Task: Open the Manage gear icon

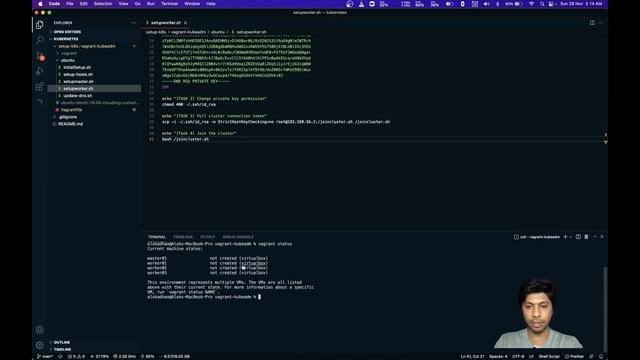Action: [40, 345]
